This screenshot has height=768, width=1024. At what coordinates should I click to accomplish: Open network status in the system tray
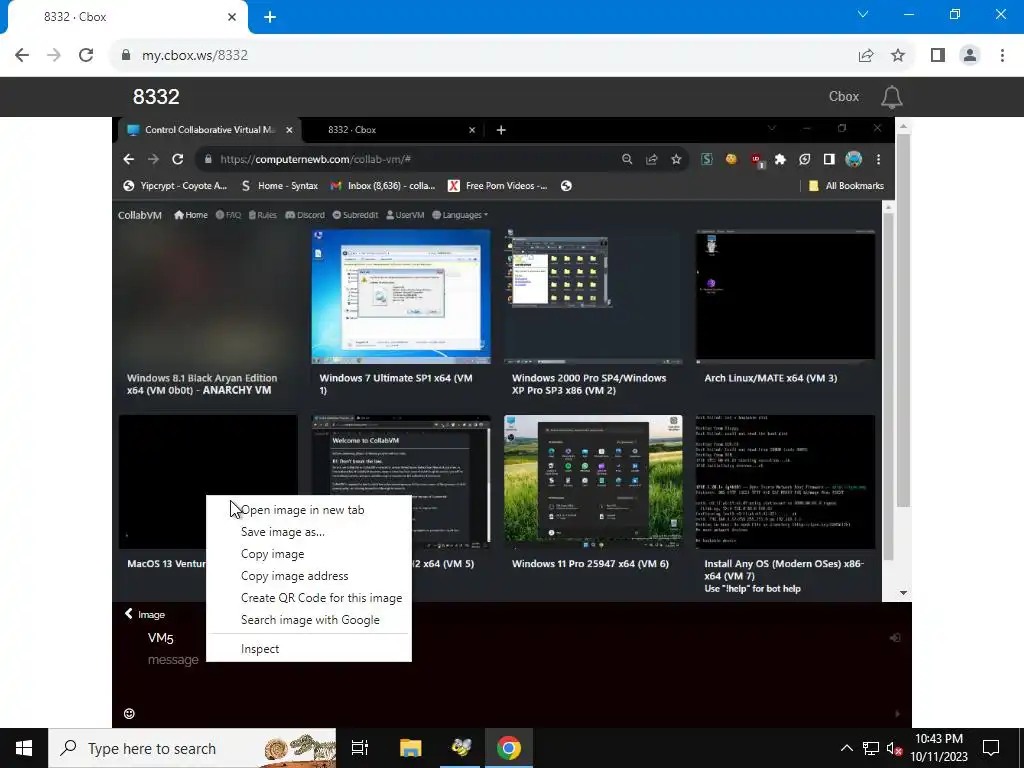click(x=871, y=748)
